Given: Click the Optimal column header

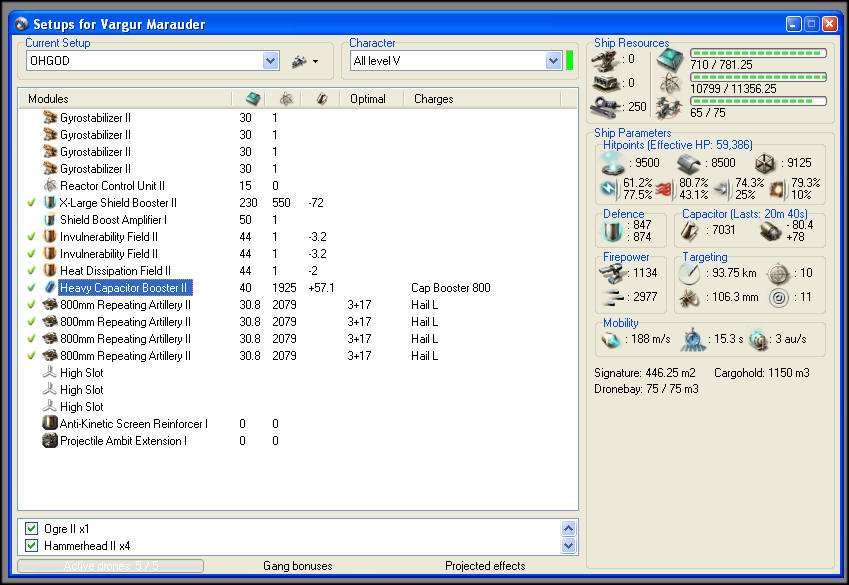Looking at the screenshot, I should (x=368, y=99).
